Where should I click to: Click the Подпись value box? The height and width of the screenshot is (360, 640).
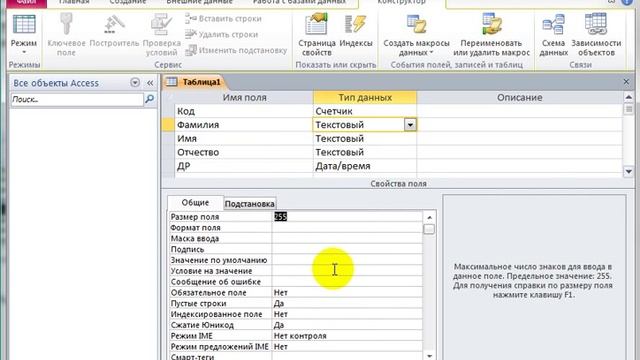point(347,249)
